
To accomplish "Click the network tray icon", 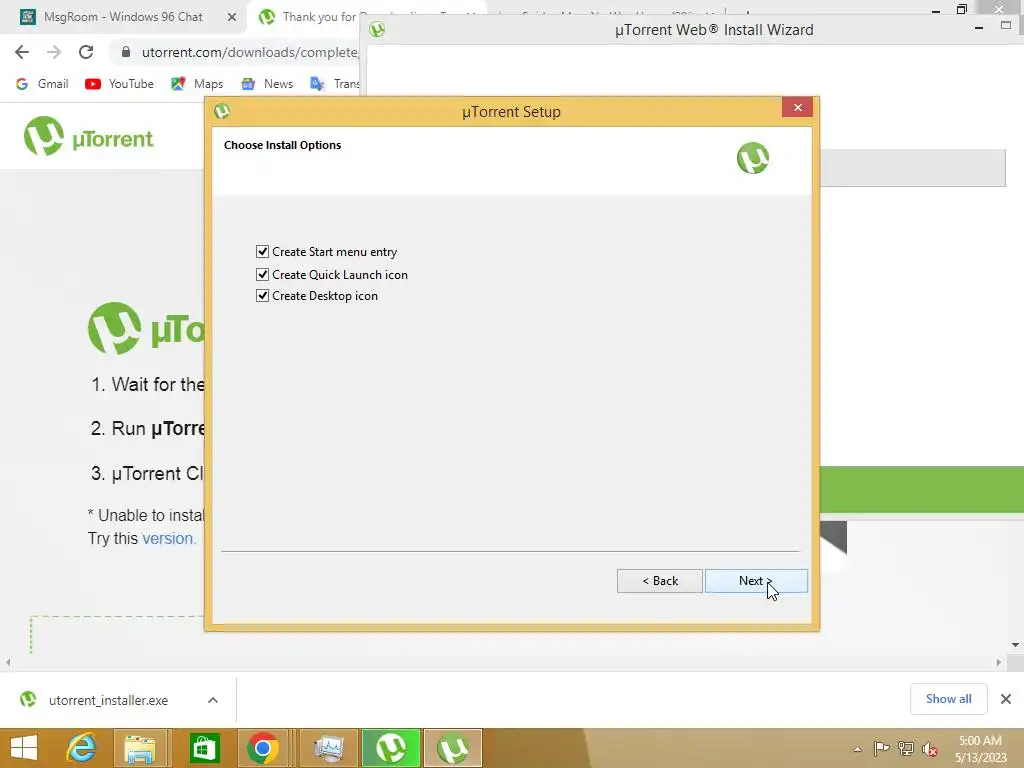I will (x=906, y=749).
